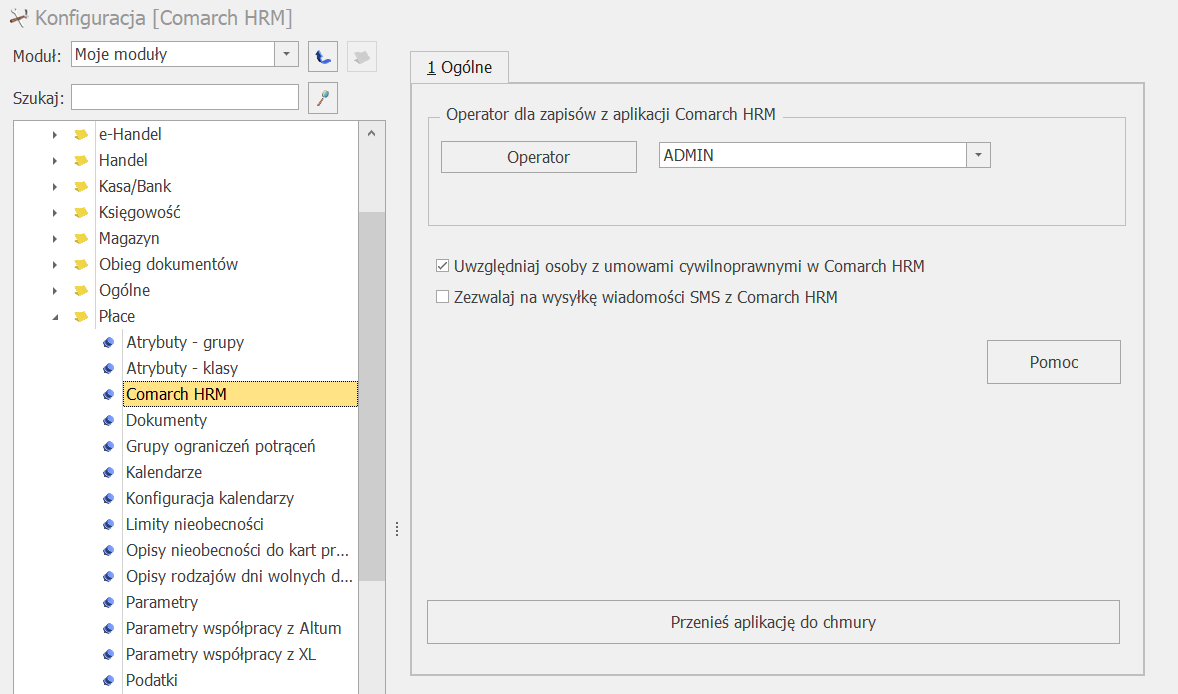Expand the e-Handel tree node
This screenshot has width=1178, height=694.
(x=55, y=135)
